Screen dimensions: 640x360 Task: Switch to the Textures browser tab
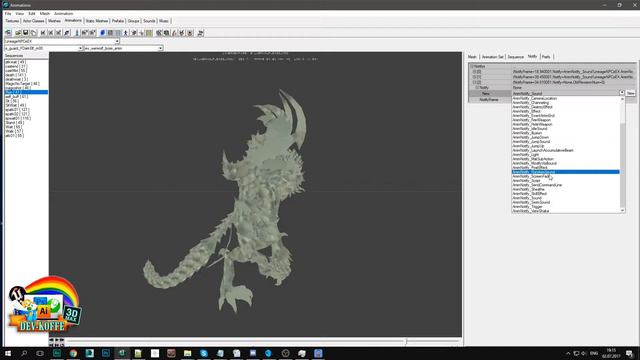coord(12,21)
